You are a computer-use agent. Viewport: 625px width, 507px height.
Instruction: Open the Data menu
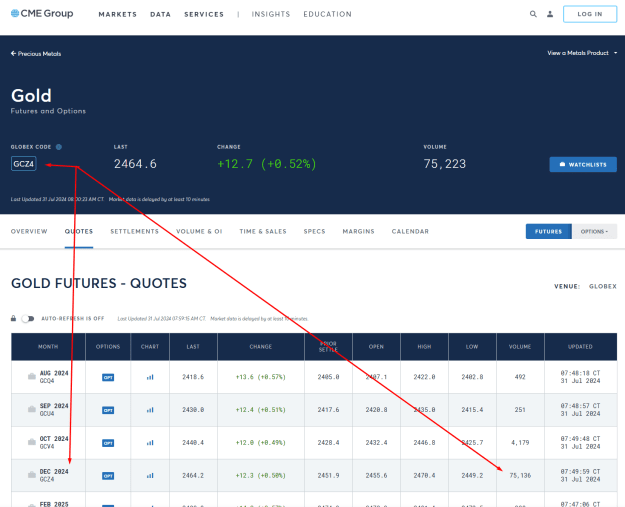[160, 14]
